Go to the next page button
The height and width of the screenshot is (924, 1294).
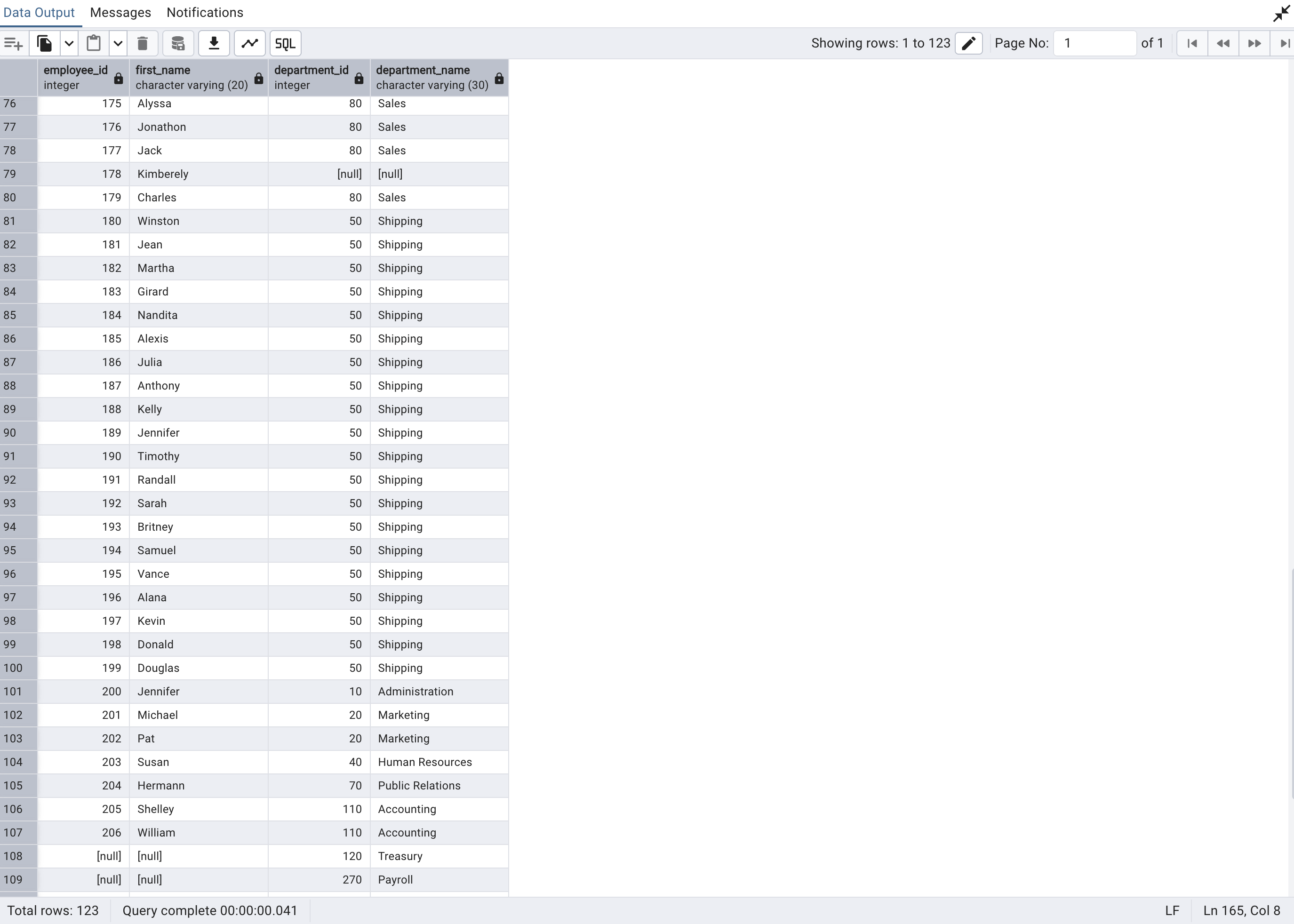coord(1254,43)
